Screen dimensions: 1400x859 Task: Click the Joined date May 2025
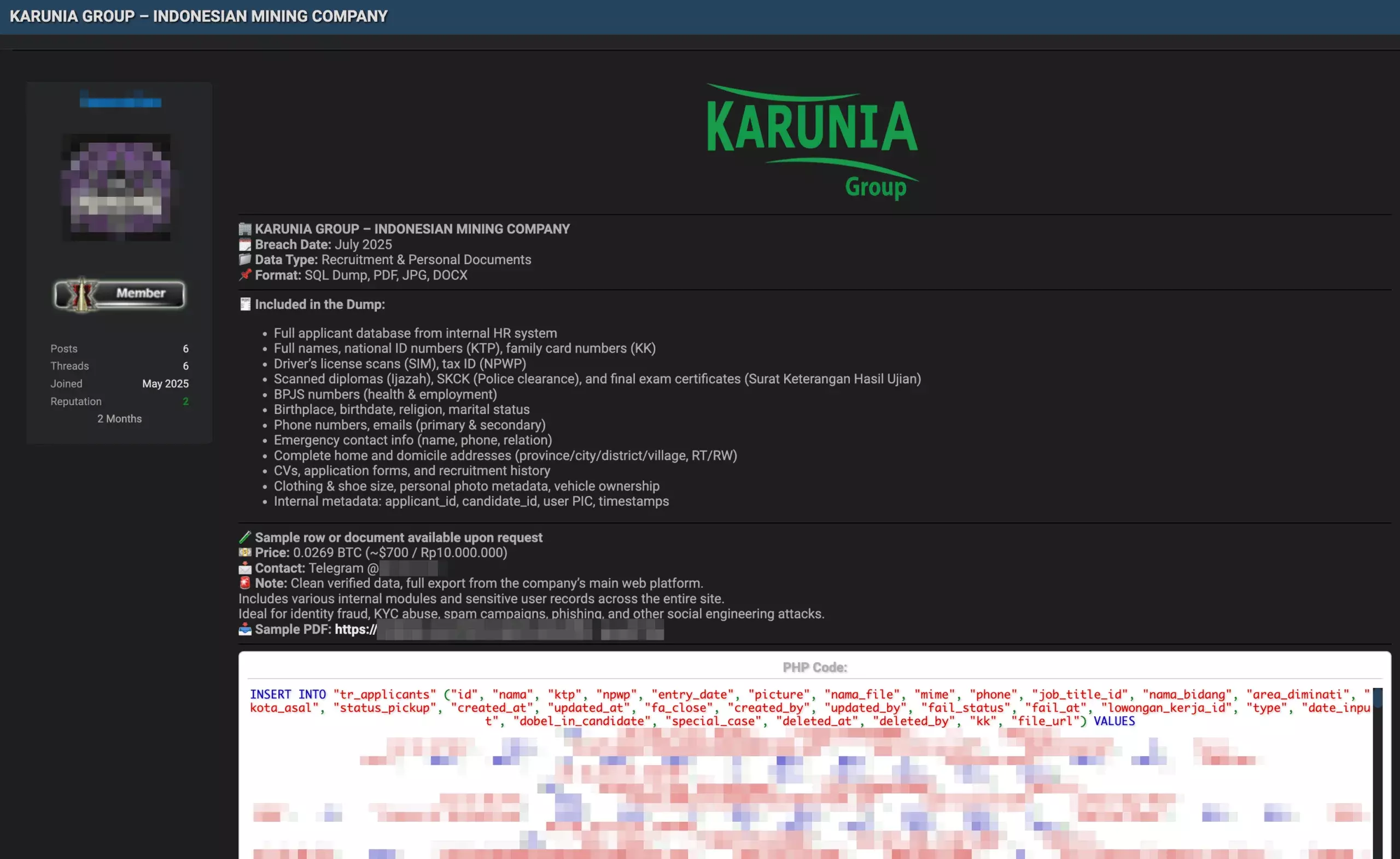coord(165,383)
